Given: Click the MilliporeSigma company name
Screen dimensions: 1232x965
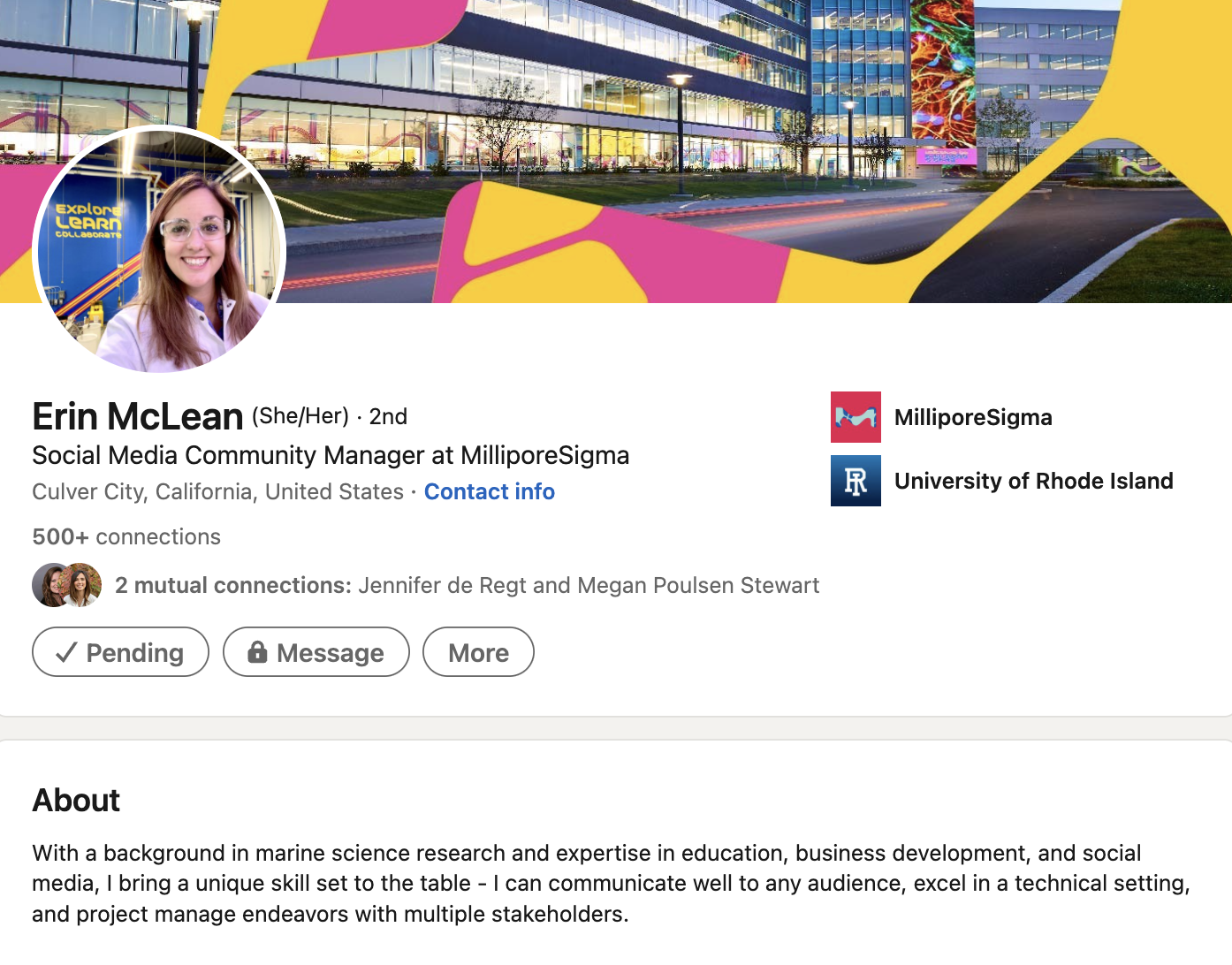Looking at the screenshot, I should click(x=973, y=417).
